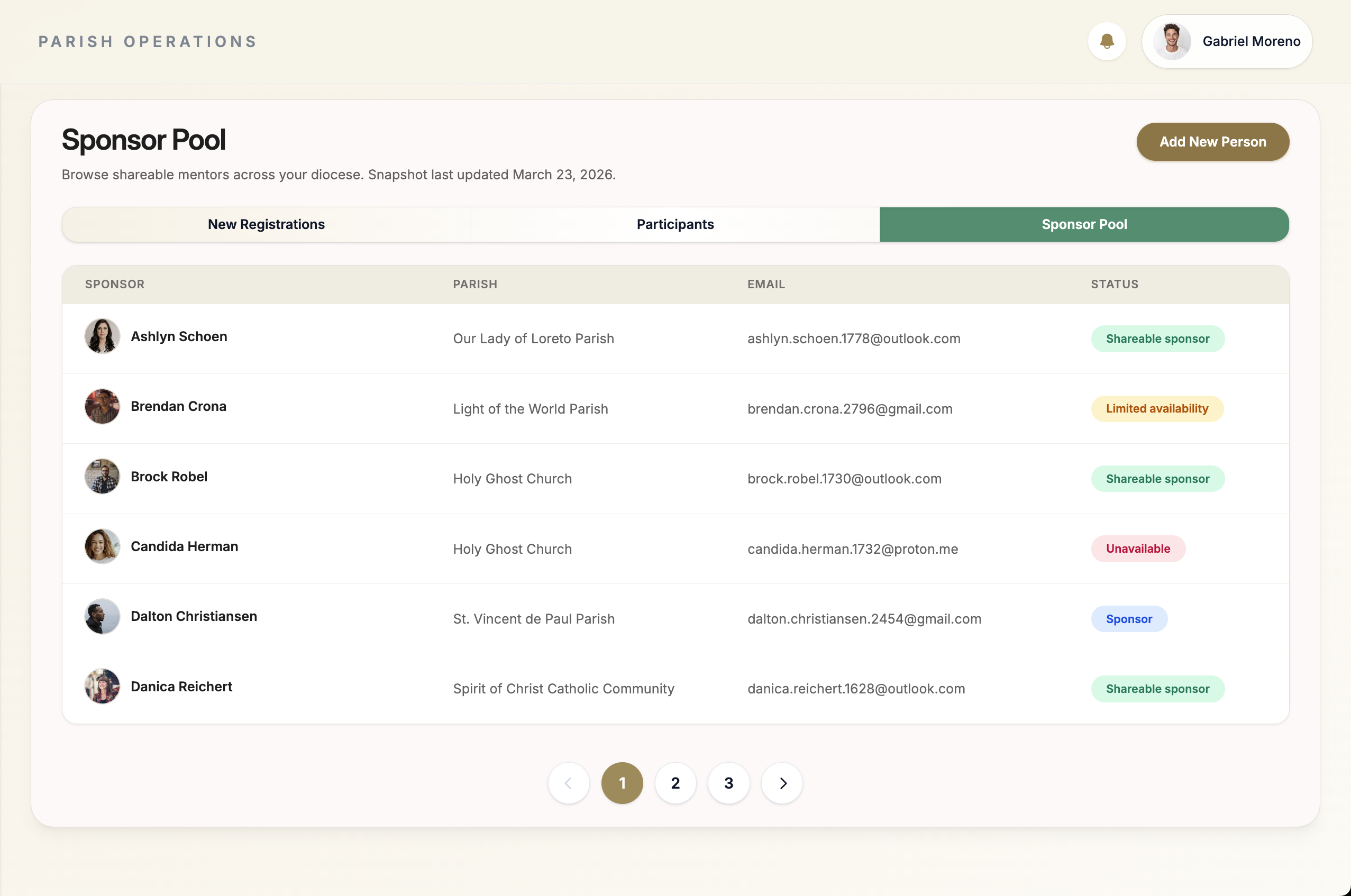Select the Sponsor Pool tab
The width and height of the screenshot is (1351, 896).
pyautogui.click(x=1084, y=225)
